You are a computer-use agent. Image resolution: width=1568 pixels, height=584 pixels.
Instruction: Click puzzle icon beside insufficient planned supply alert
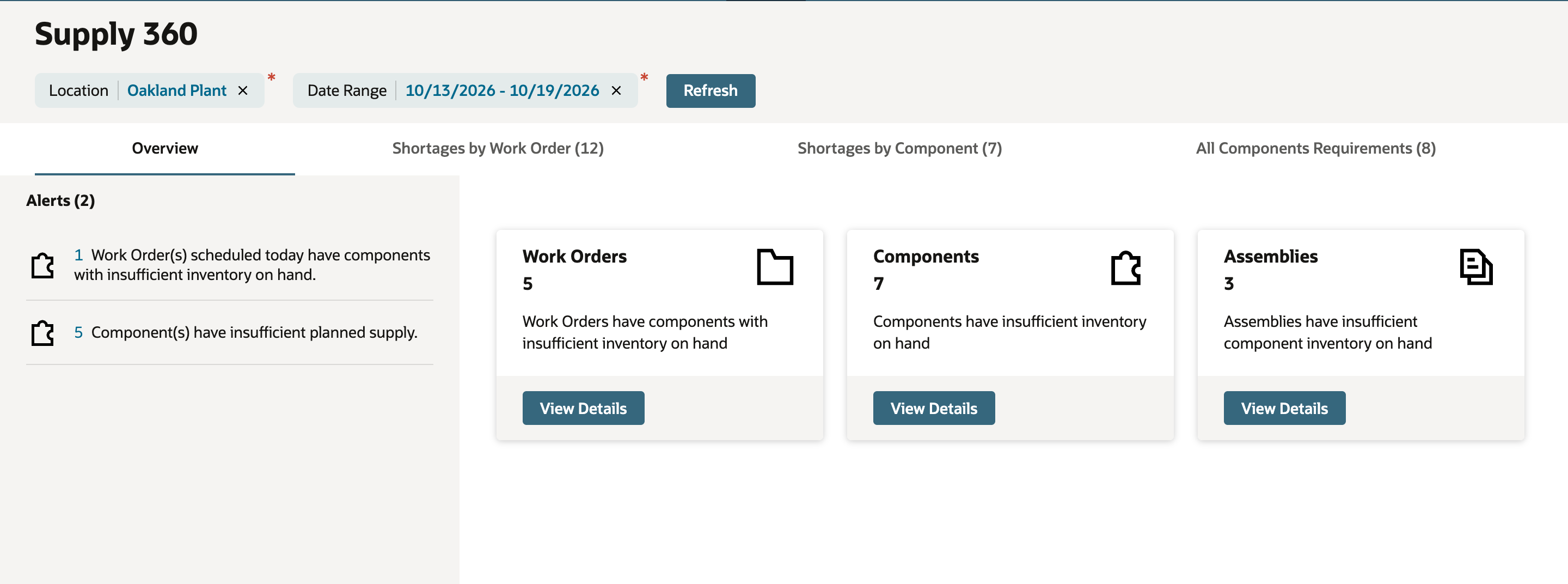tap(42, 333)
